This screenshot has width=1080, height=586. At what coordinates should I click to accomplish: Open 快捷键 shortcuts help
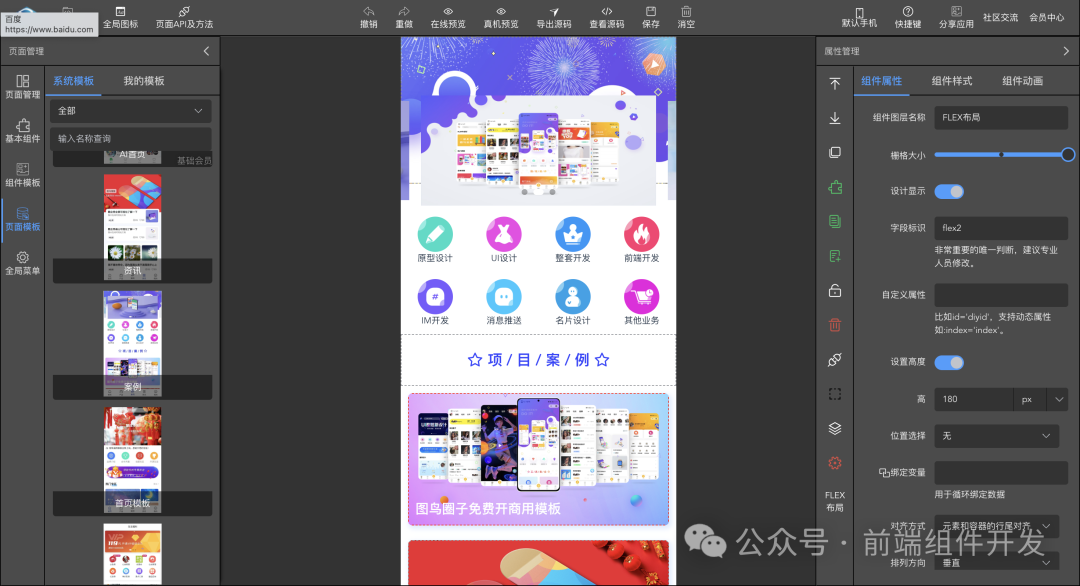(x=908, y=17)
